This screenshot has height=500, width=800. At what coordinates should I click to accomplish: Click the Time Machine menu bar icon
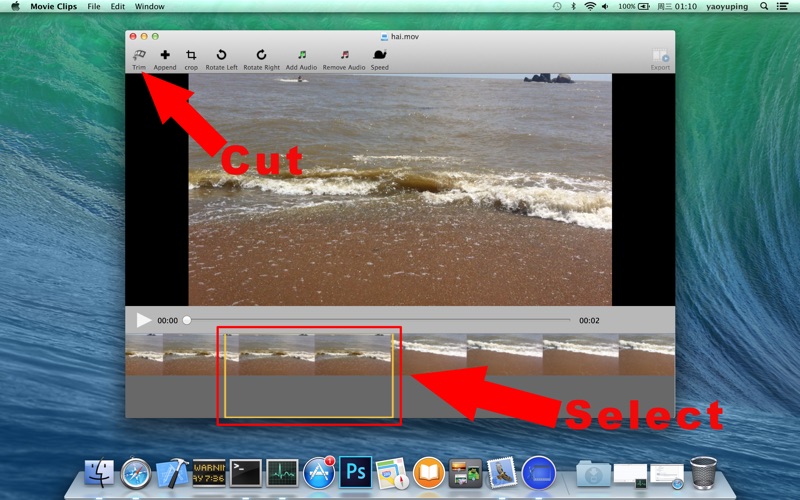click(557, 6)
